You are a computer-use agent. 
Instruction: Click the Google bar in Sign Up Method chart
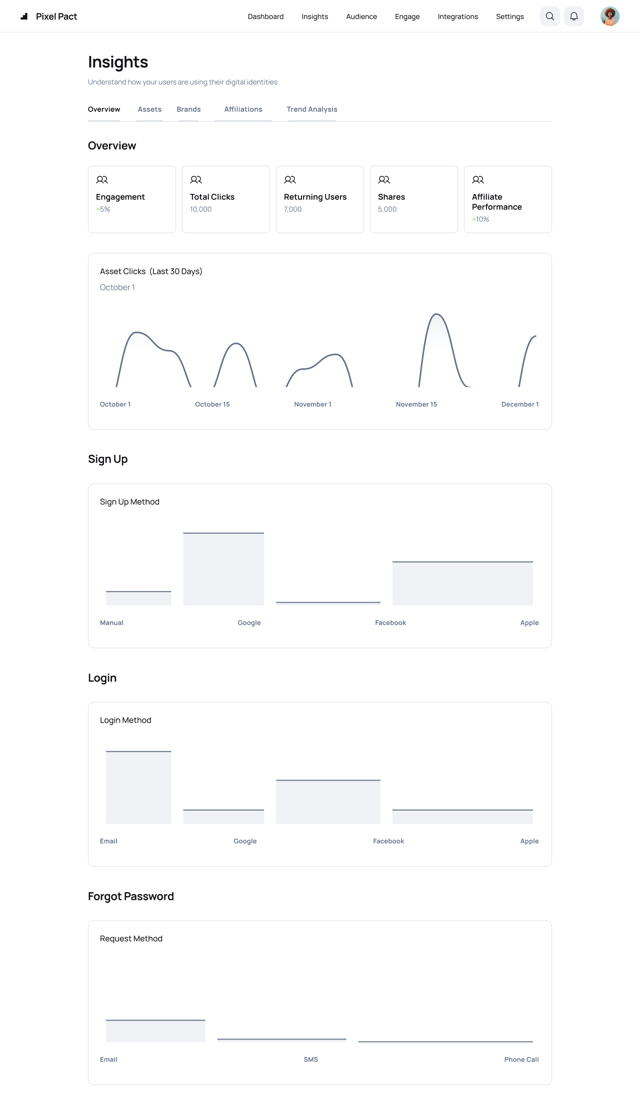(224, 569)
